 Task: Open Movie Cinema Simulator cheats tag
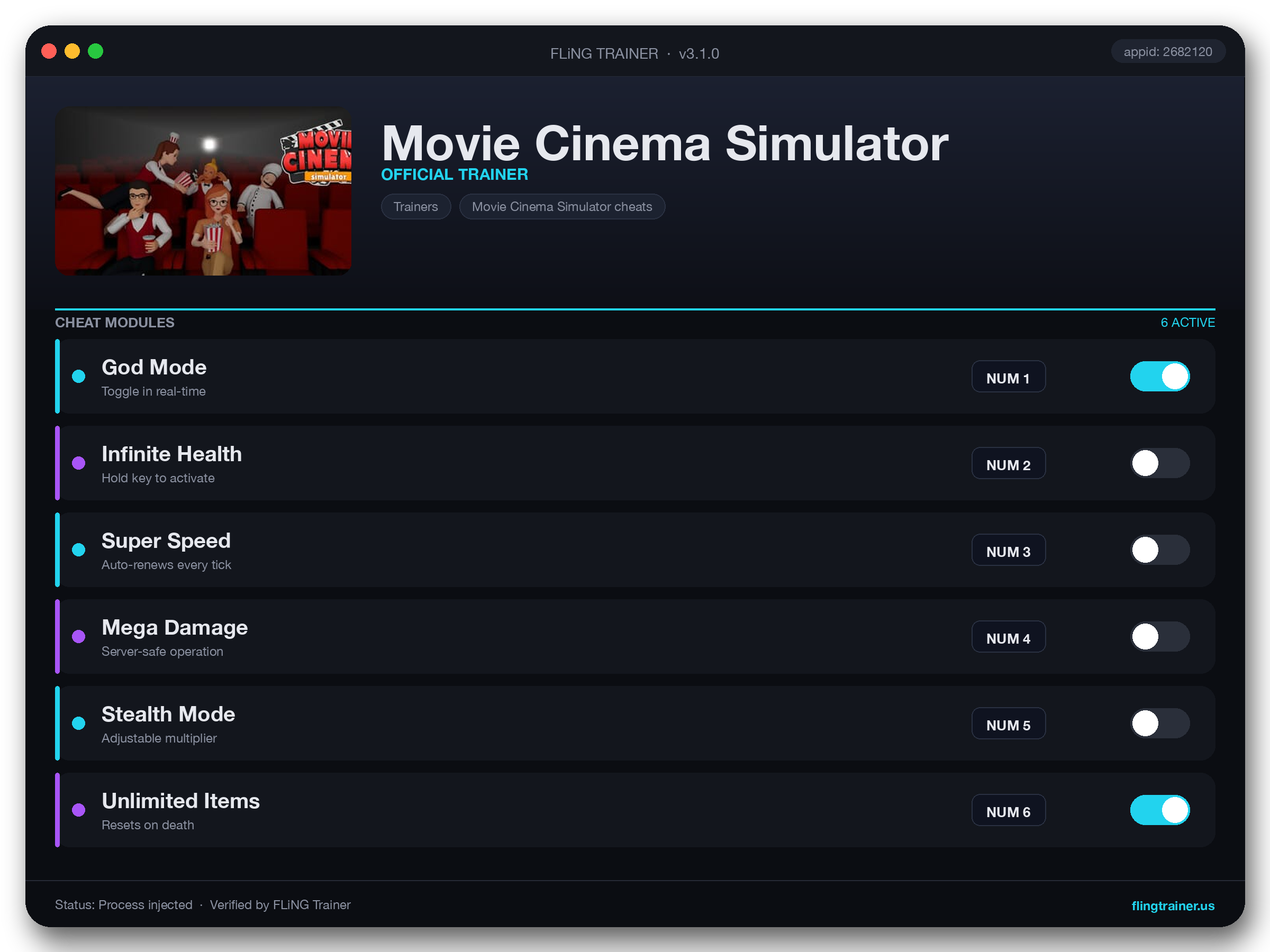[x=562, y=207]
